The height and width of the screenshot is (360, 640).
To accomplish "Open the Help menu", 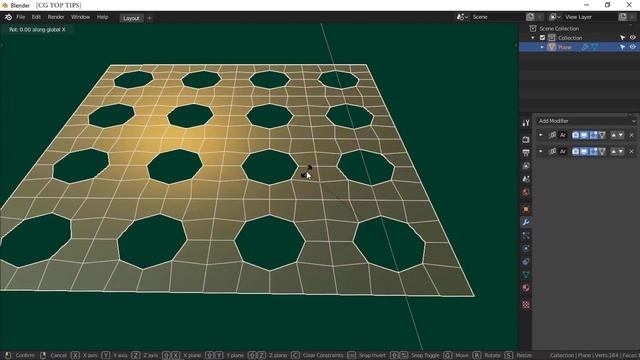I will click(x=102, y=17).
